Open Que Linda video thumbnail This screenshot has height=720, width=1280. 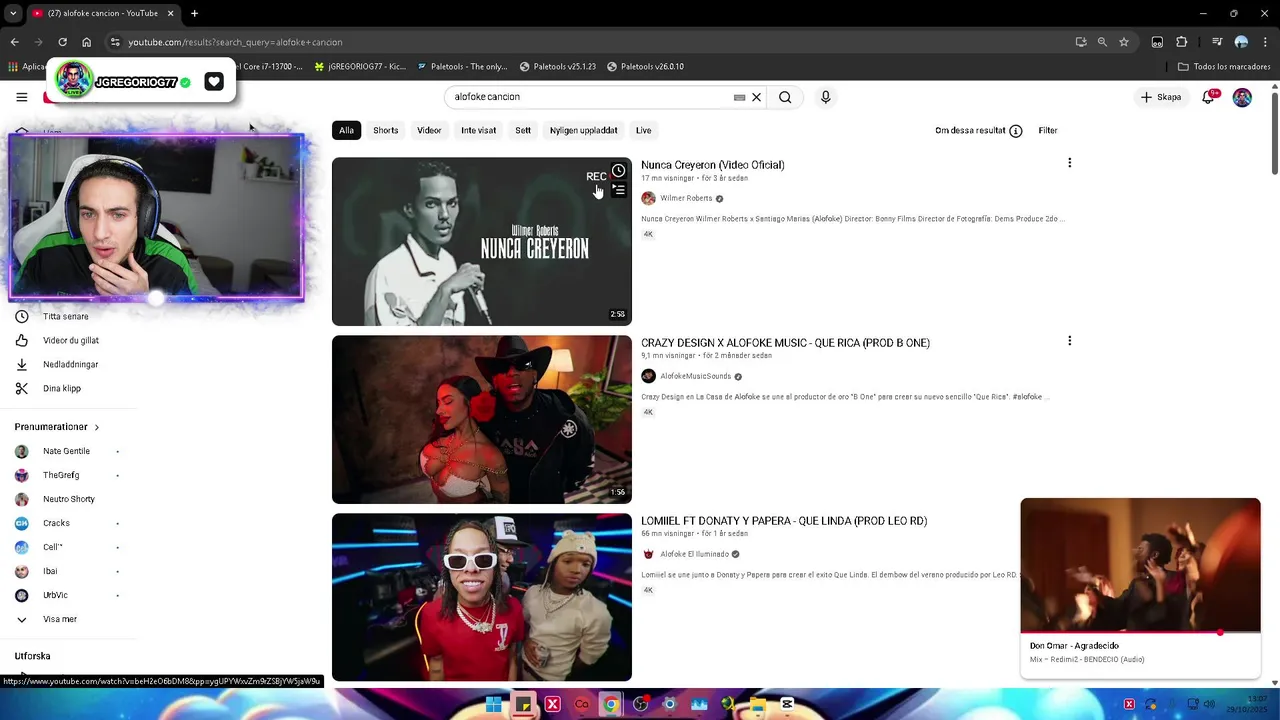pyautogui.click(x=481, y=597)
